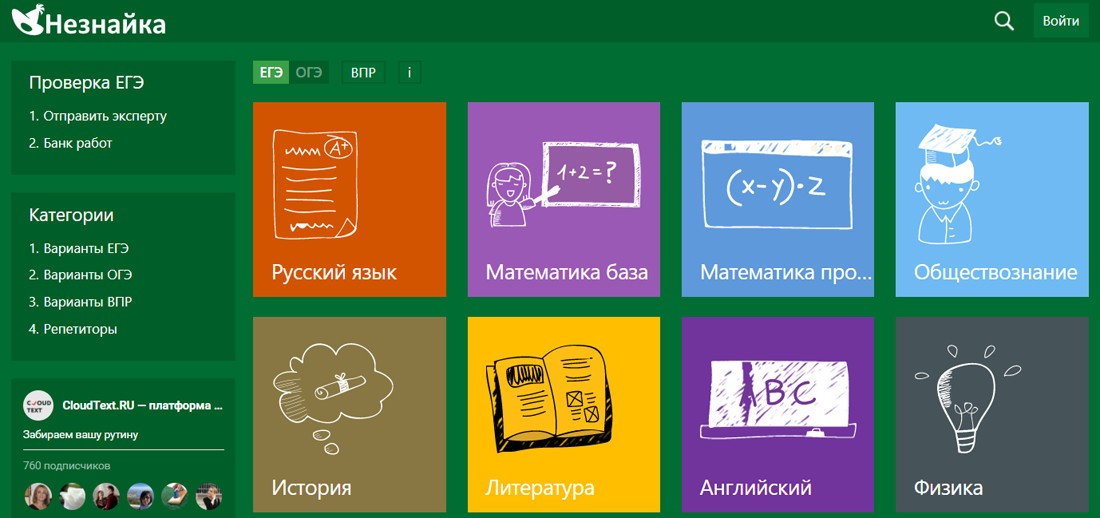Click the search magnifier icon
The image size is (1100, 518).
[x=1004, y=21]
